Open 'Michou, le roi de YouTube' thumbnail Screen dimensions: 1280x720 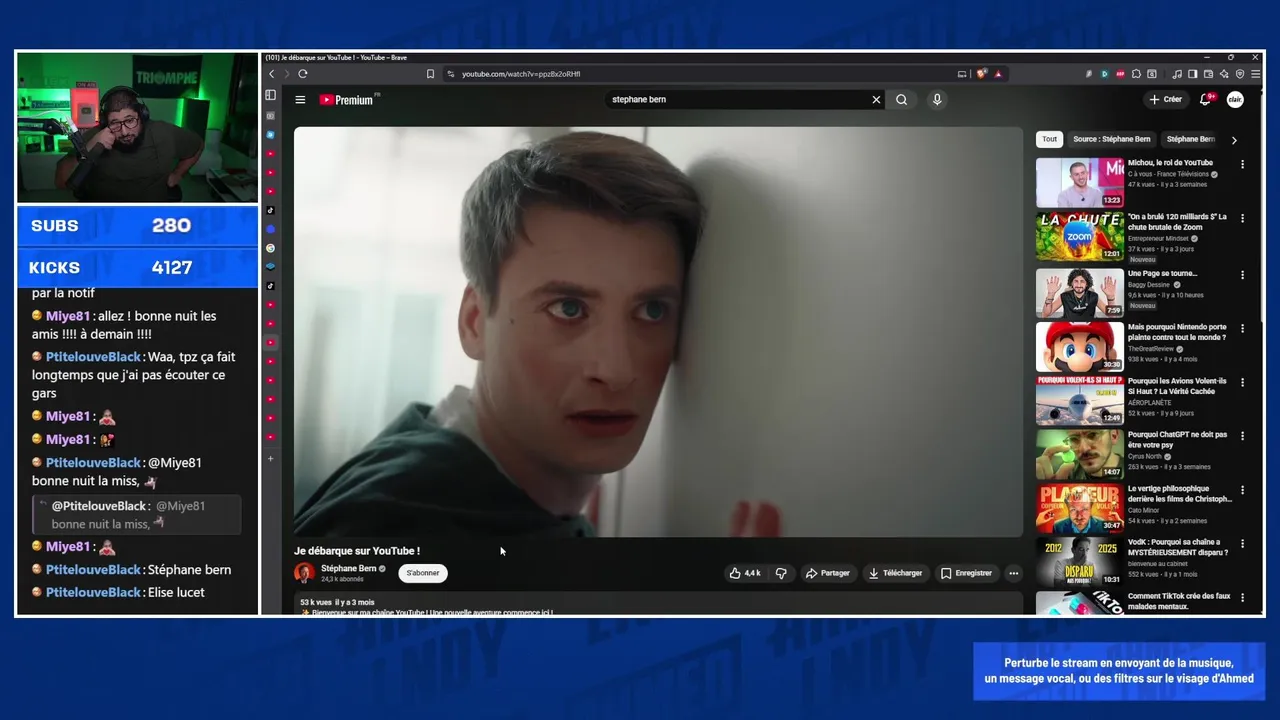tap(1079, 183)
